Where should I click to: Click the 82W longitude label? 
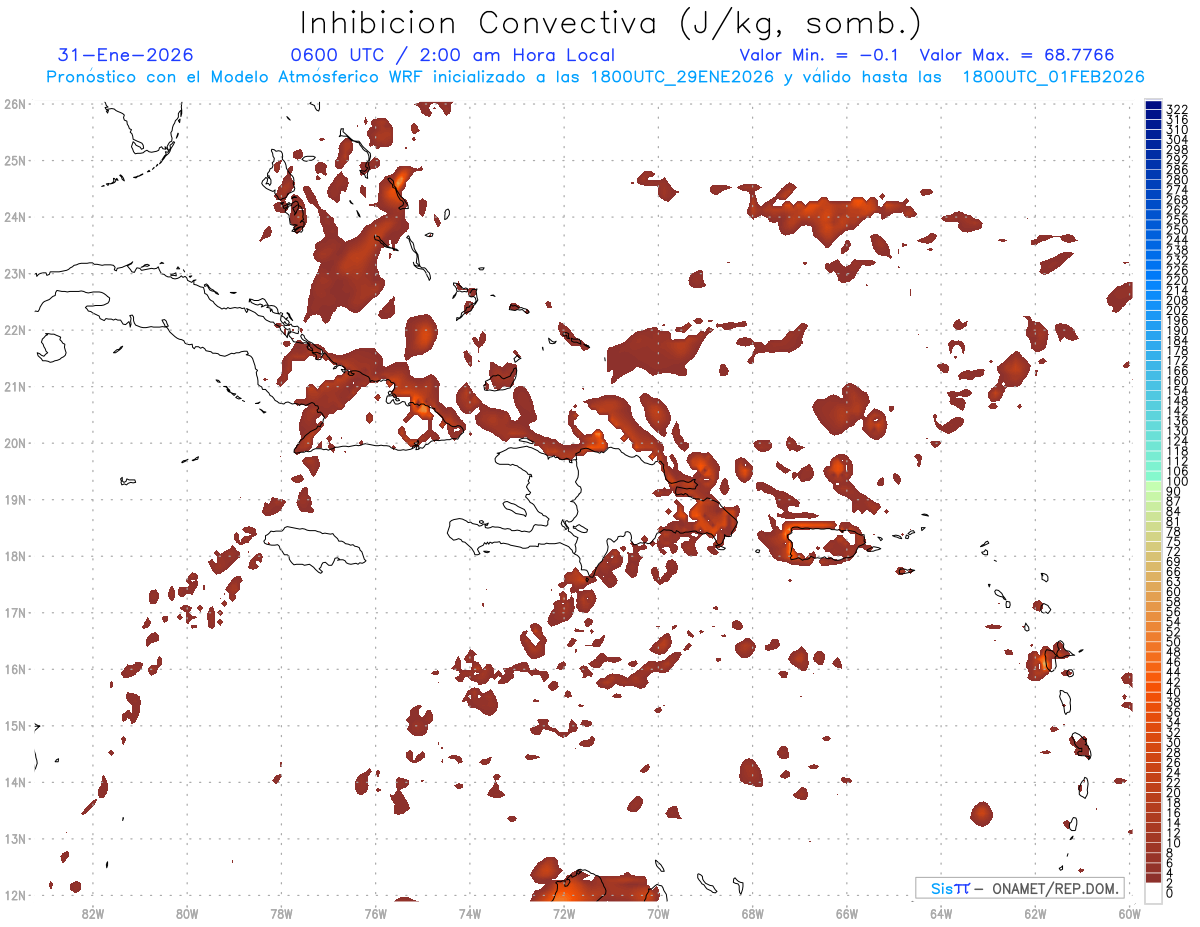click(x=93, y=913)
